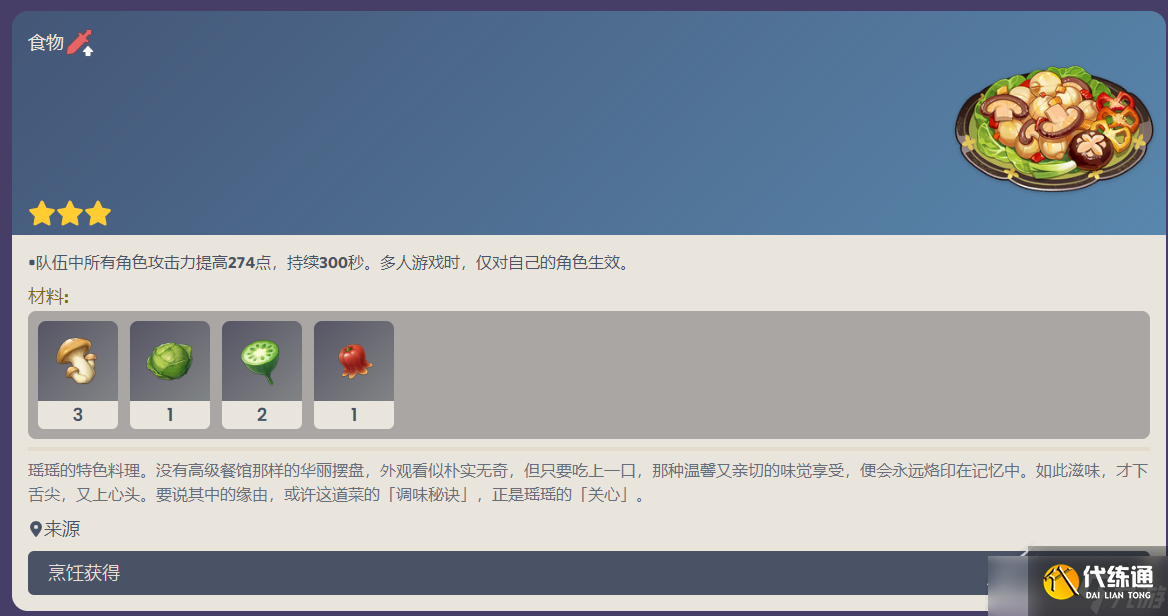Click the 食物 category label

(x=46, y=42)
